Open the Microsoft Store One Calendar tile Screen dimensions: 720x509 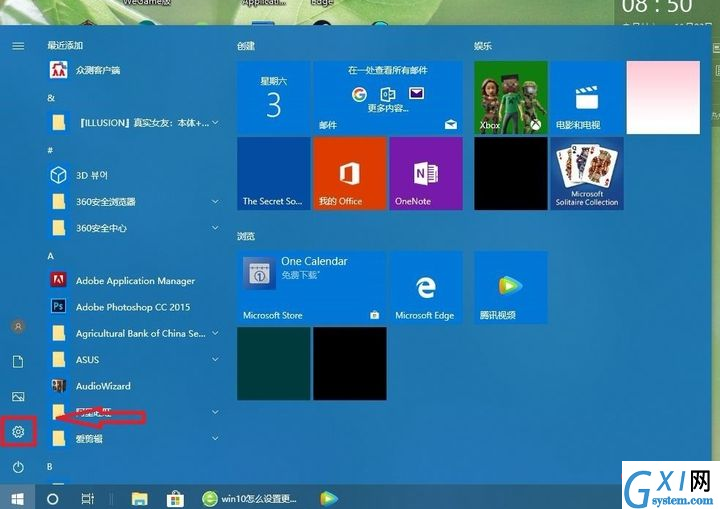pyautogui.click(x=312, y=287)
